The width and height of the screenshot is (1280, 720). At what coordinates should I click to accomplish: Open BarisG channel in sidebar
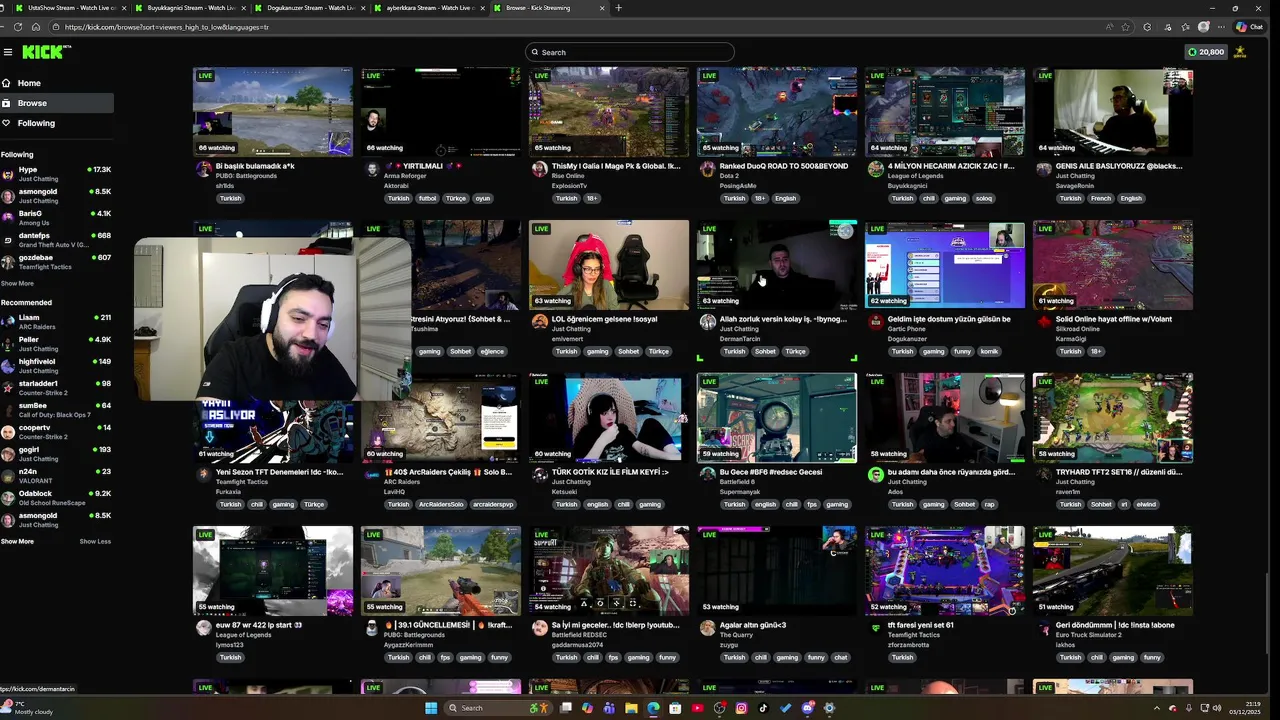pyautogui.click(x=57, y=218)
